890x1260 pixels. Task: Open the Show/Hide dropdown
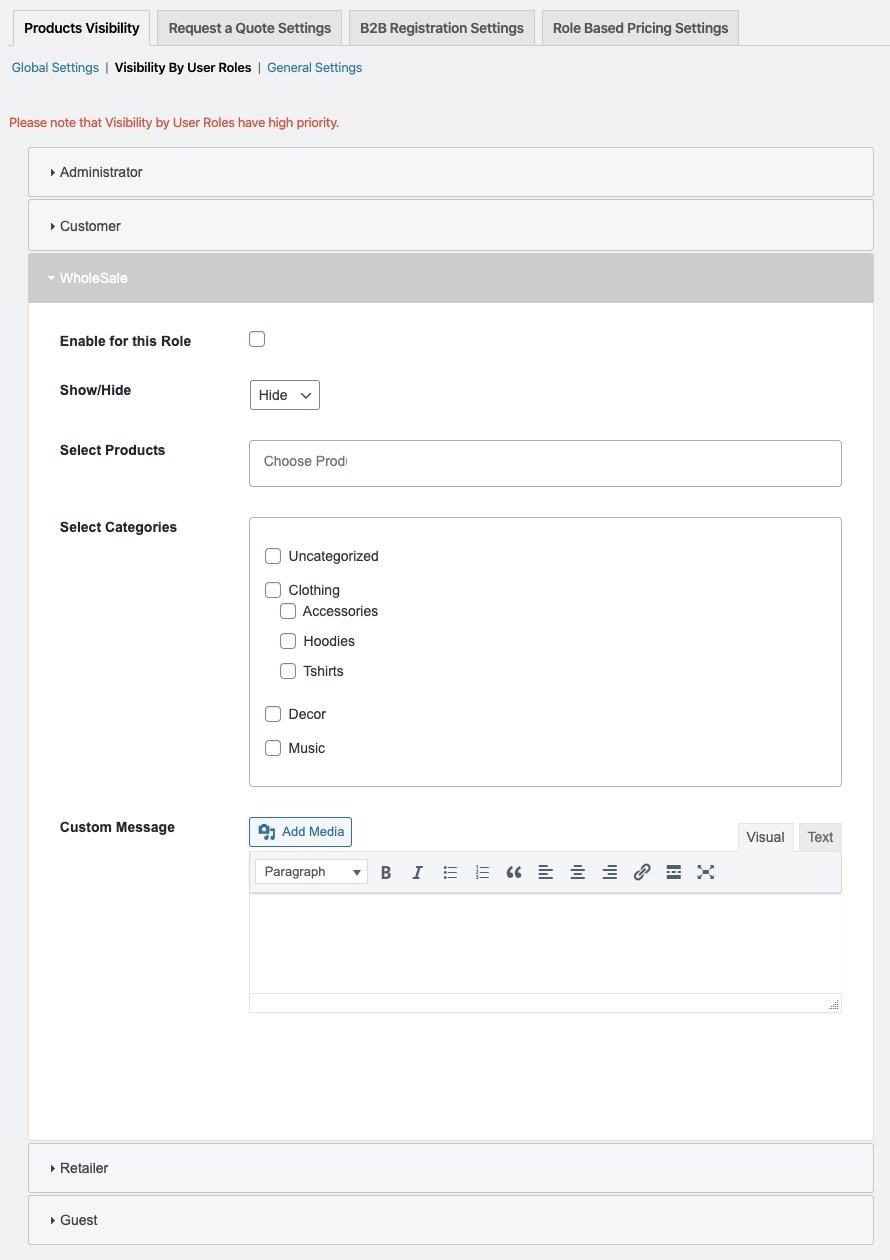(x=285, y=395)
